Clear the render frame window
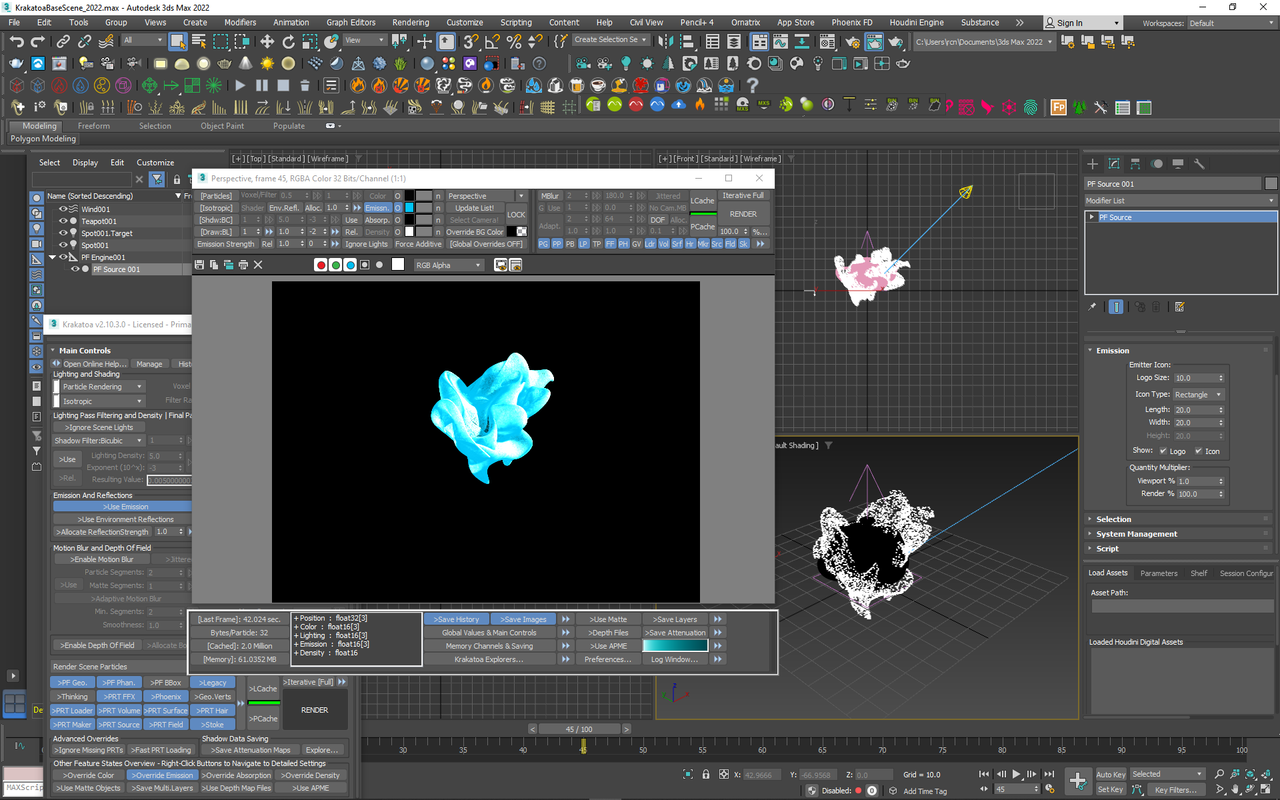This screenshot has height=800, width=1280. (258, 265)
